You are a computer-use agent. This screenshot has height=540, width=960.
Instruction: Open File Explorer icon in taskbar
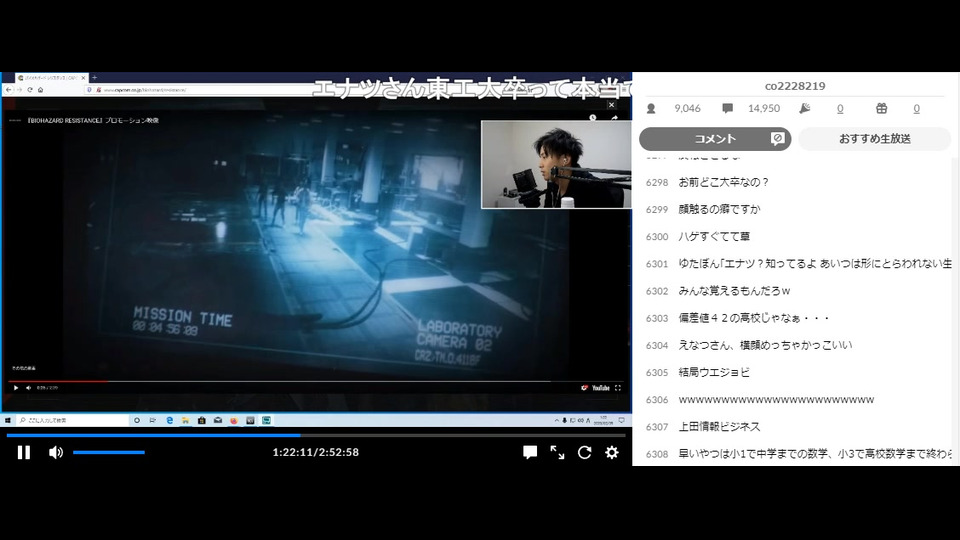click(x=186, y=421)
